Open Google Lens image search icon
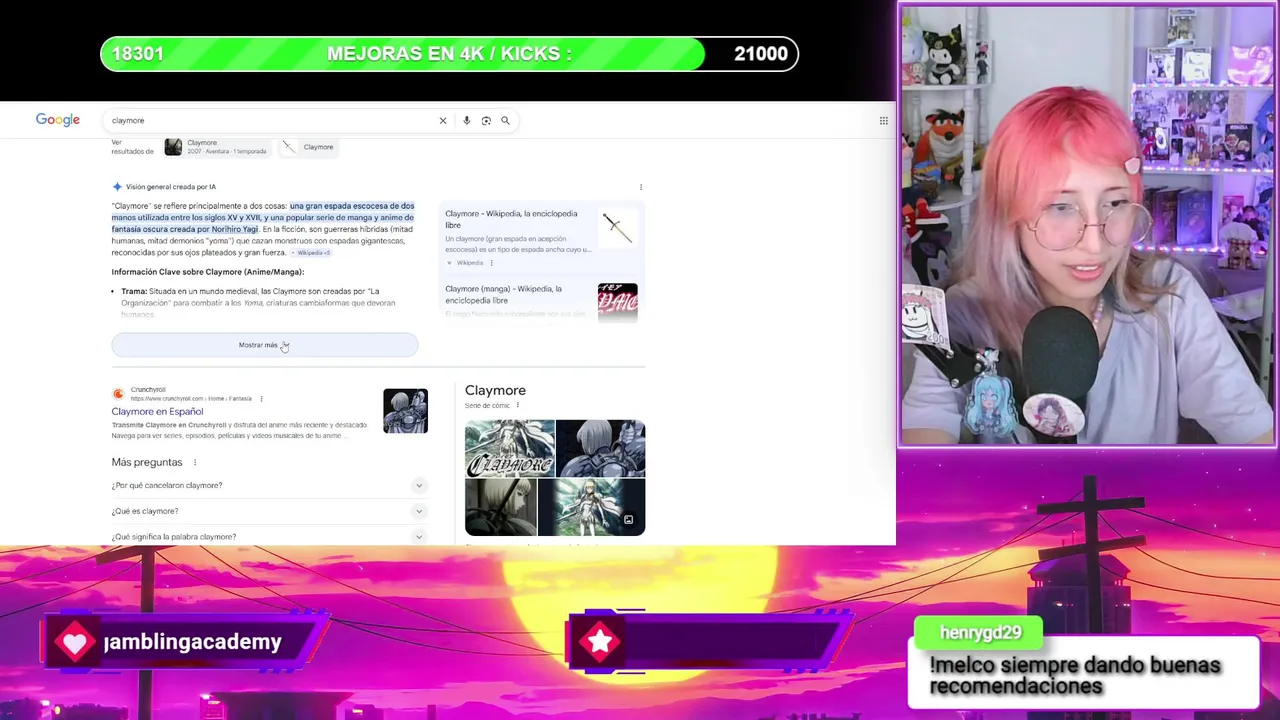 tap(486, 120)
